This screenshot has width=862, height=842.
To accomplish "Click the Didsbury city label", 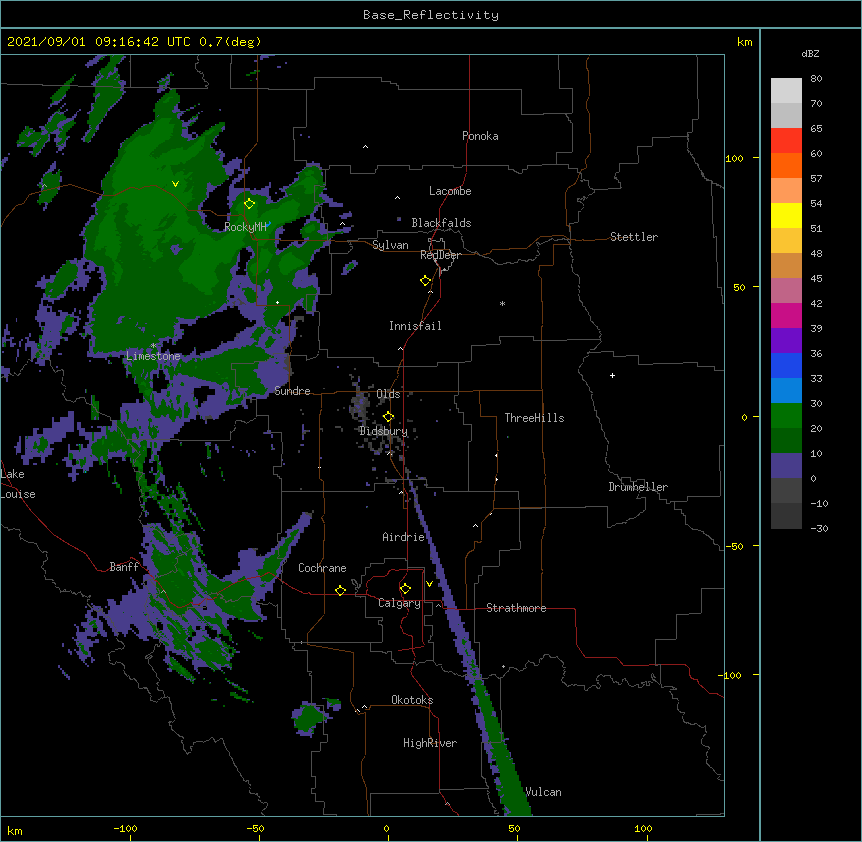I will (383, 431).
